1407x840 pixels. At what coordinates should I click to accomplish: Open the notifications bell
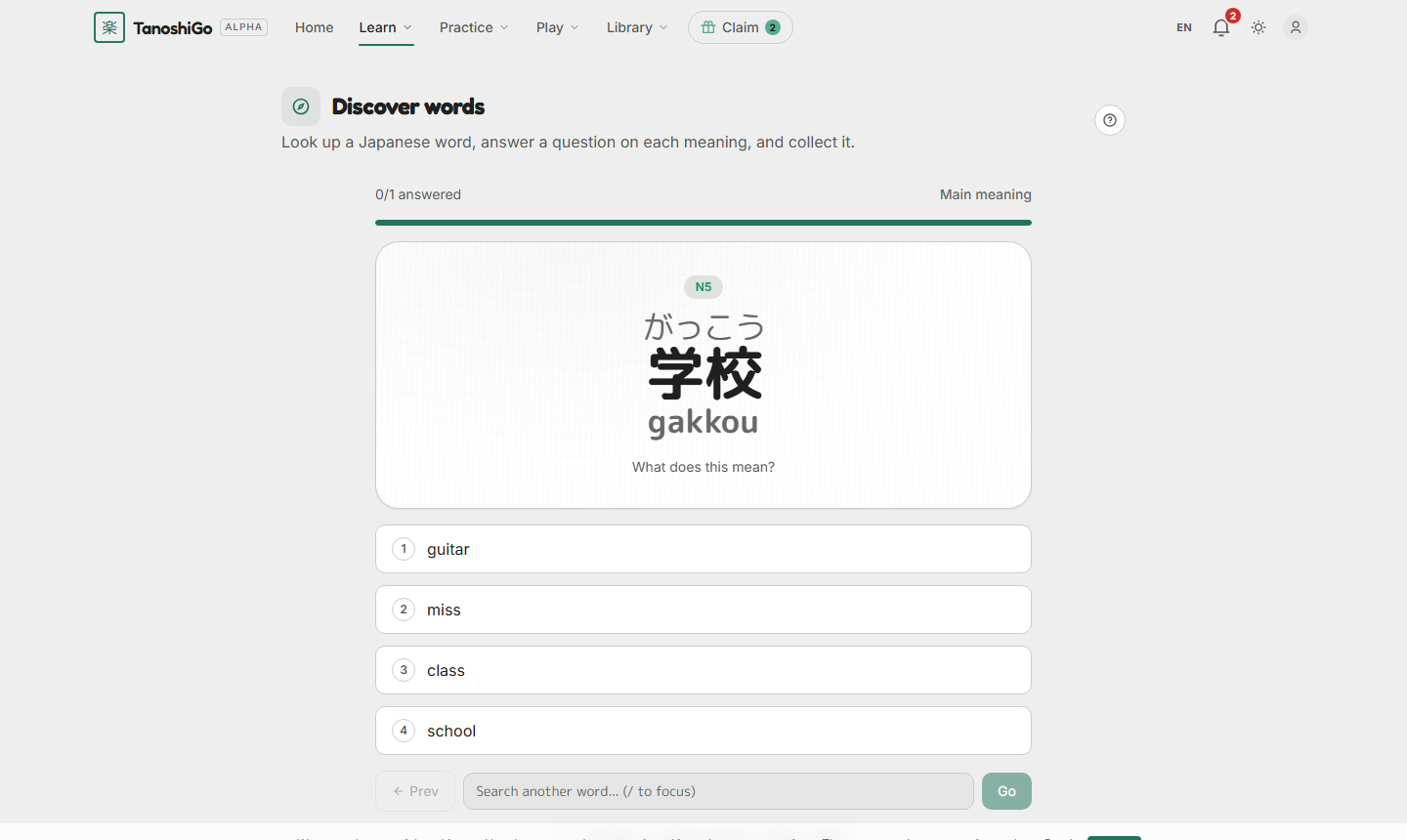(1221, 27)
